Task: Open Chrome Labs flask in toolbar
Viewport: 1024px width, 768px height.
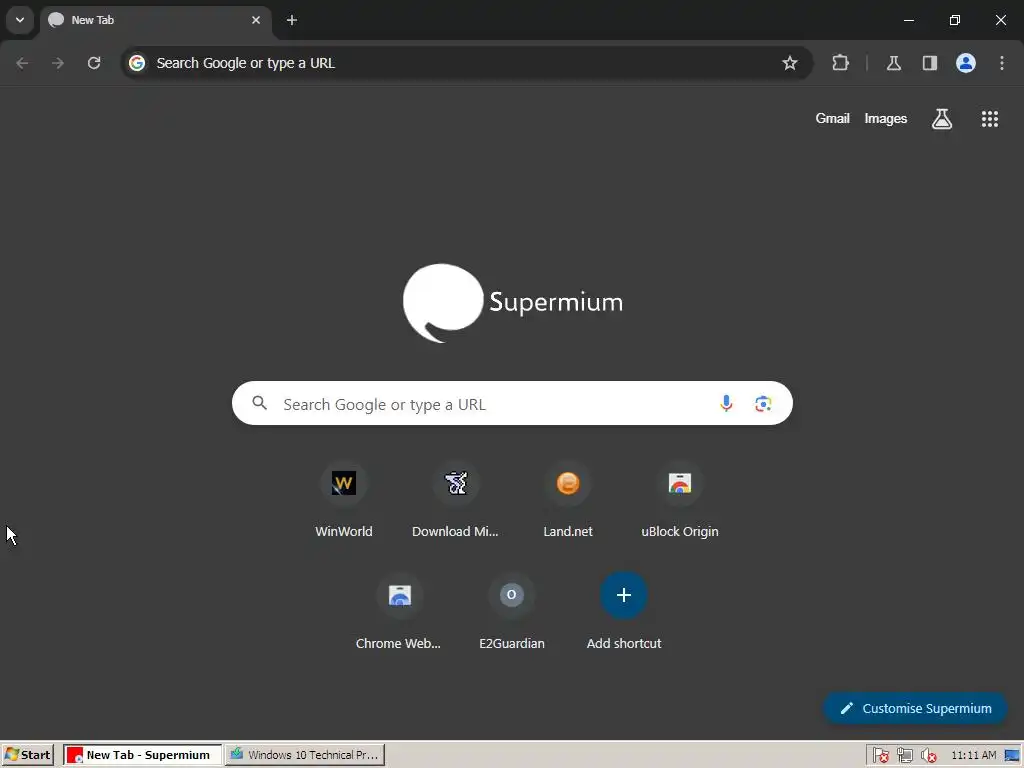Action: (893, 63)
